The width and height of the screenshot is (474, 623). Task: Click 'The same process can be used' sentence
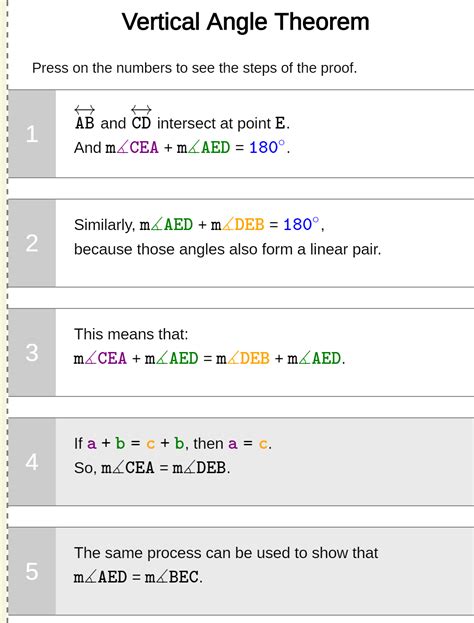(226, 553)
